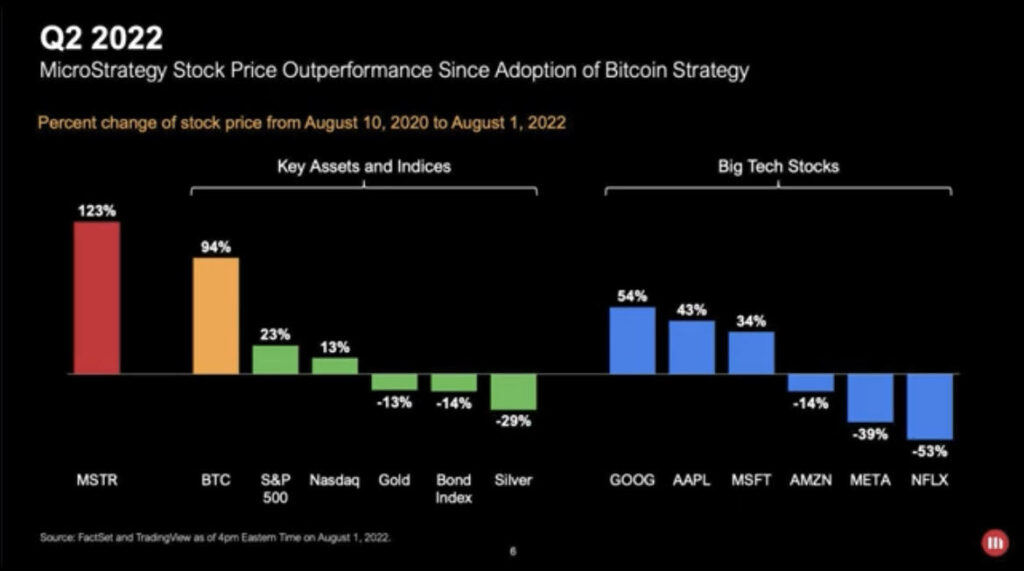This screenshot has width=1024, height=571.
Task: Click the negative Gold -13% bar
Action: click(394, 382)
